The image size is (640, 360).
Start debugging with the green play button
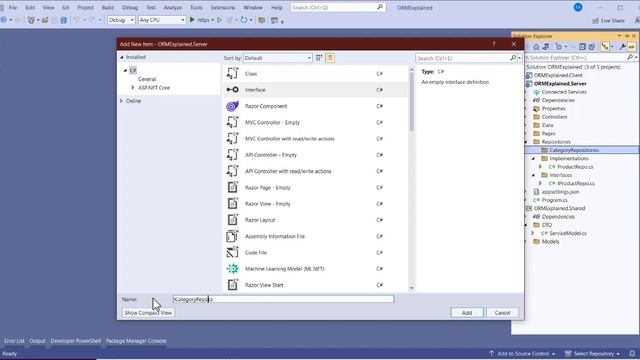click(192, 20)
